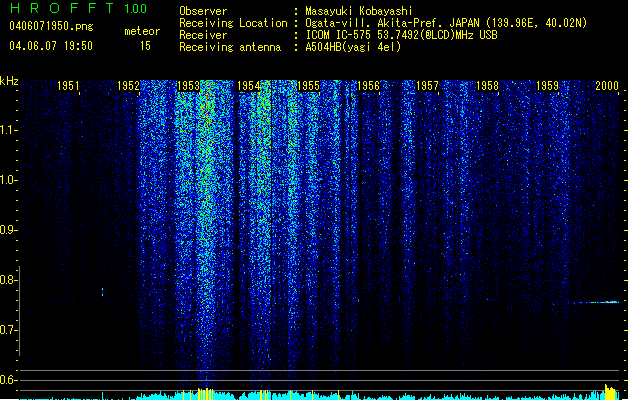
Task: Click the 'Receiver' field label
Action: 203,35
